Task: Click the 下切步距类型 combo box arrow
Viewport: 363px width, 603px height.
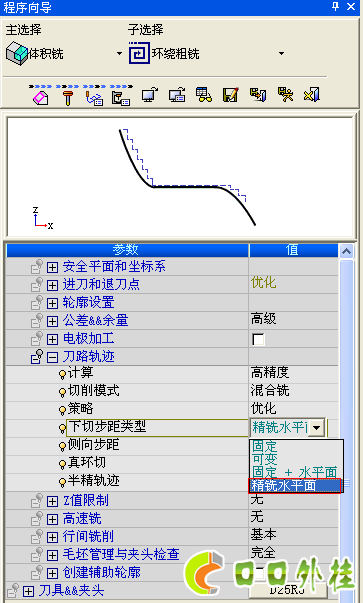Action: tap(317, 428)
